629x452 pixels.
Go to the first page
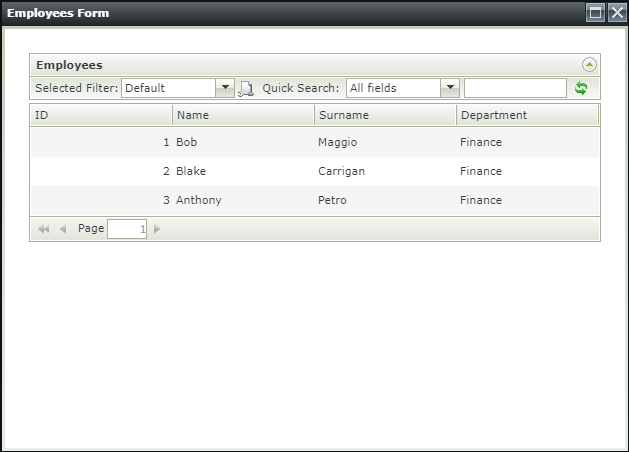43,229
